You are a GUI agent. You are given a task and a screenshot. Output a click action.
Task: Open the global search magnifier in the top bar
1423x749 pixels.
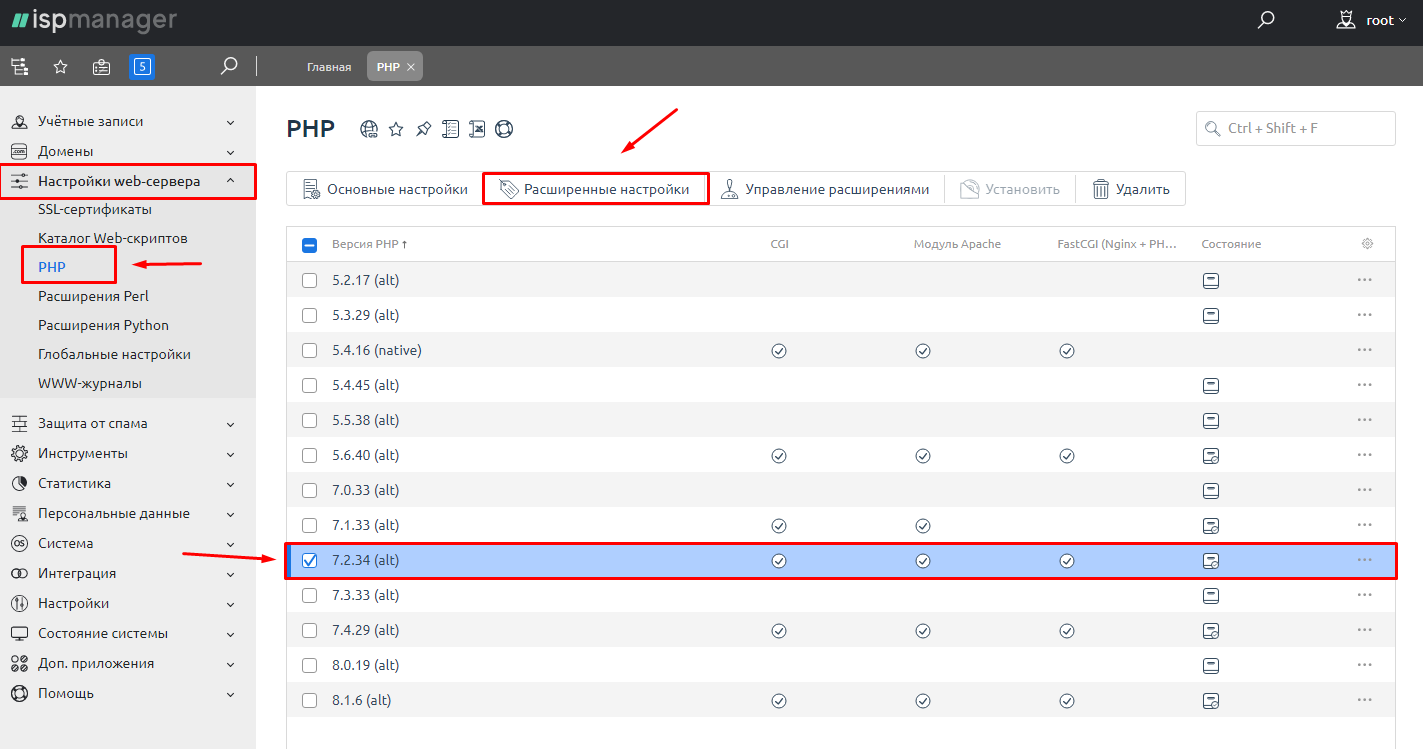[x=1266, y=20]
